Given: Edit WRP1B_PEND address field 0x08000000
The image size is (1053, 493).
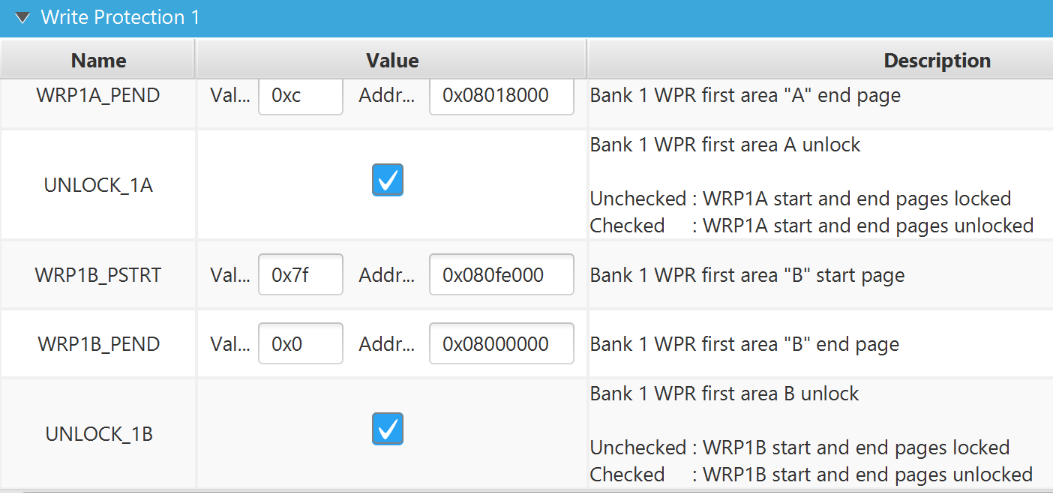Looking at the screenshot, I should [502, 344].
